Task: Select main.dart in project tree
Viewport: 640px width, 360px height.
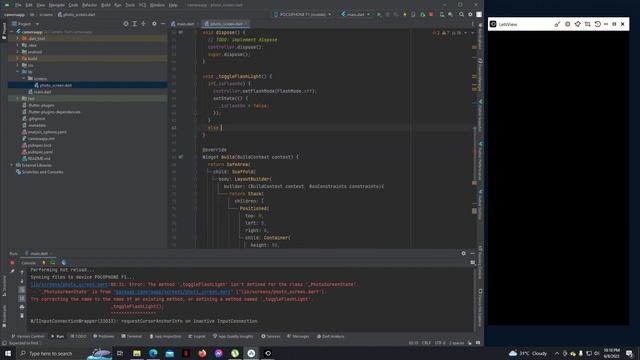Action: (42, 92)
